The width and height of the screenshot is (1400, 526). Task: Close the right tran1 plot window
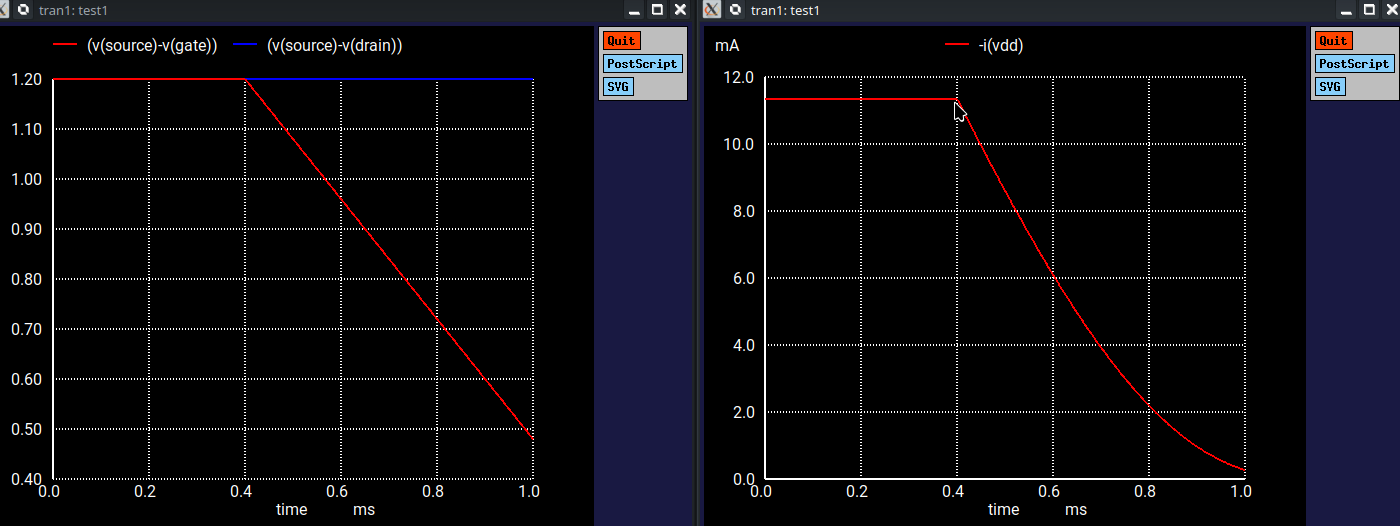tap(1391, 10)
